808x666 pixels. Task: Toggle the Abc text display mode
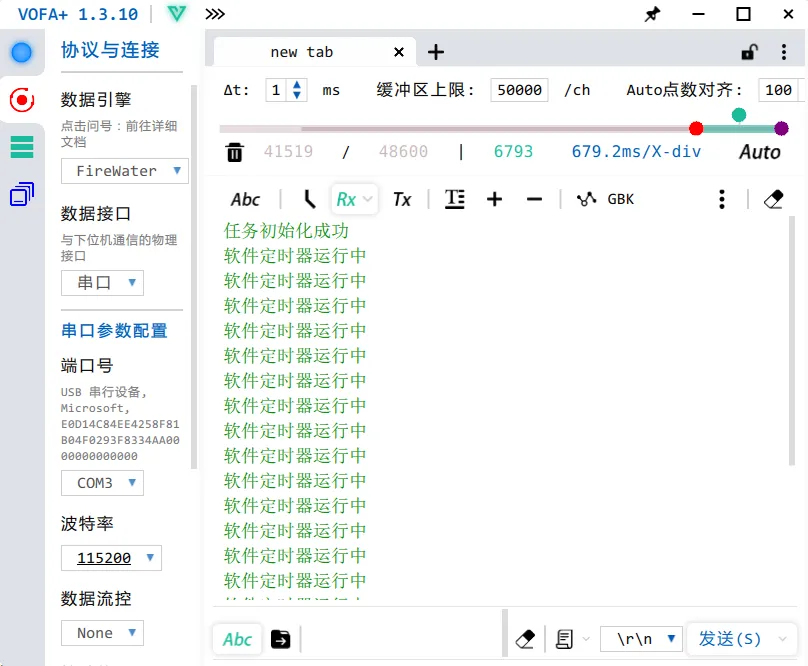click(x=245, y=199)
